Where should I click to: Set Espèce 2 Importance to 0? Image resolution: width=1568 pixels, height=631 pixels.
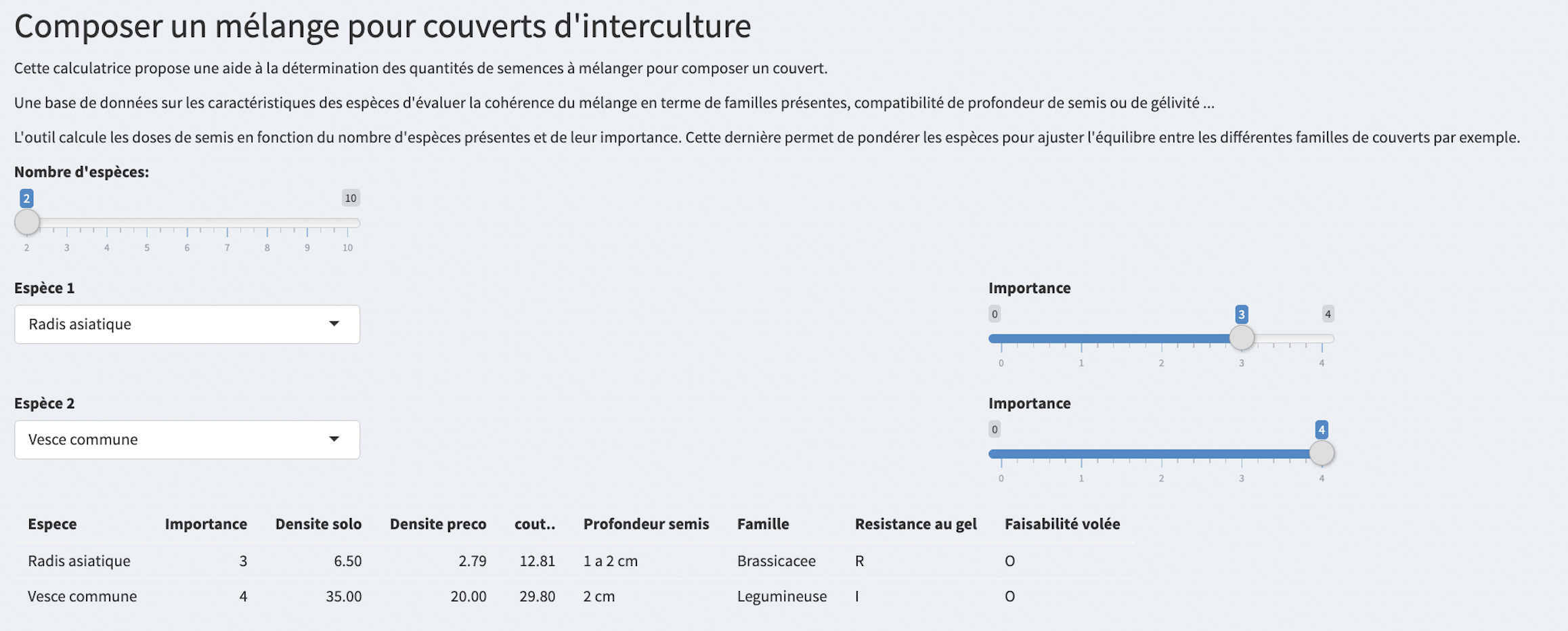(1001, 454)
